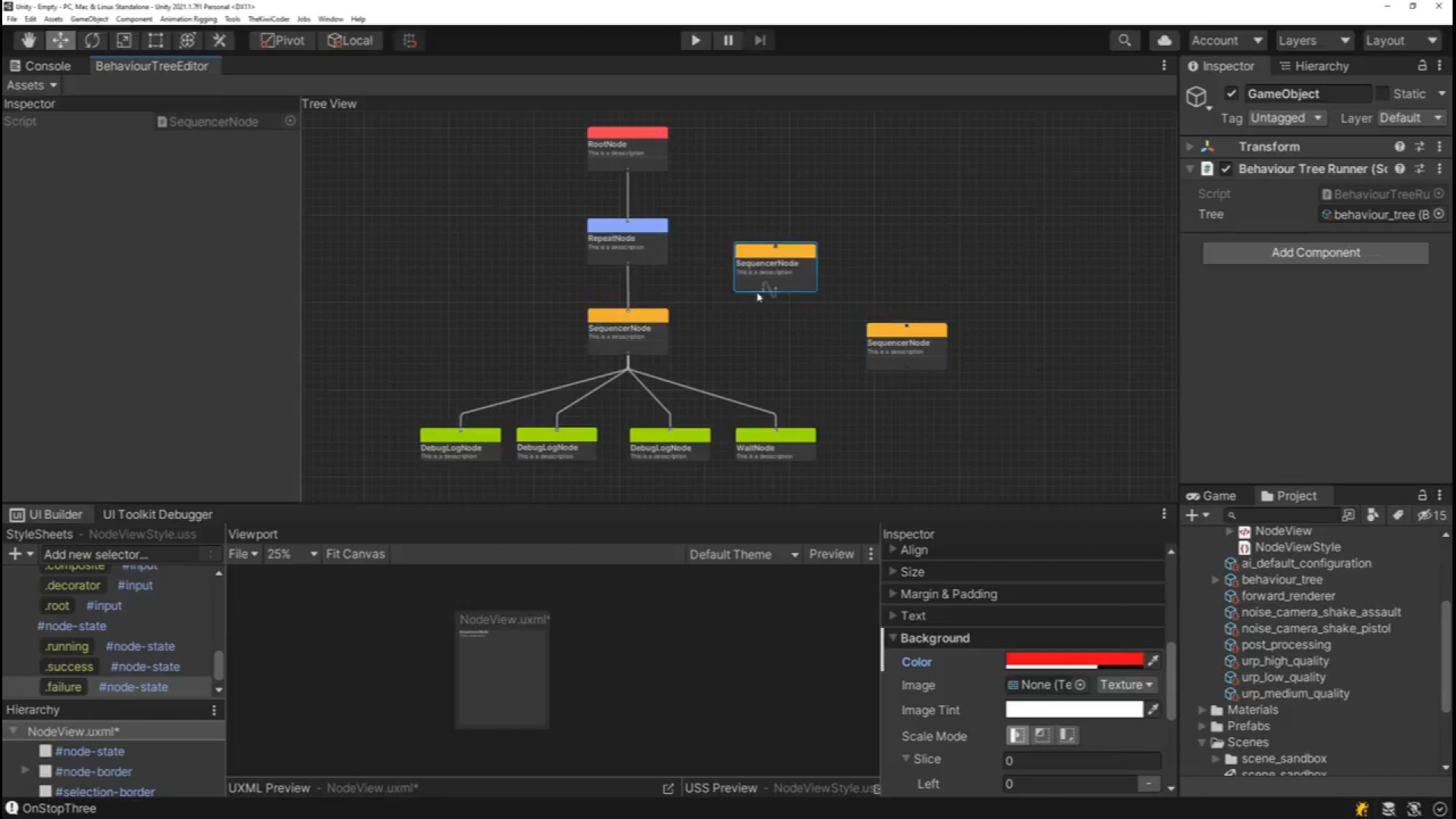Switch to the Console tab

(41, 66)
